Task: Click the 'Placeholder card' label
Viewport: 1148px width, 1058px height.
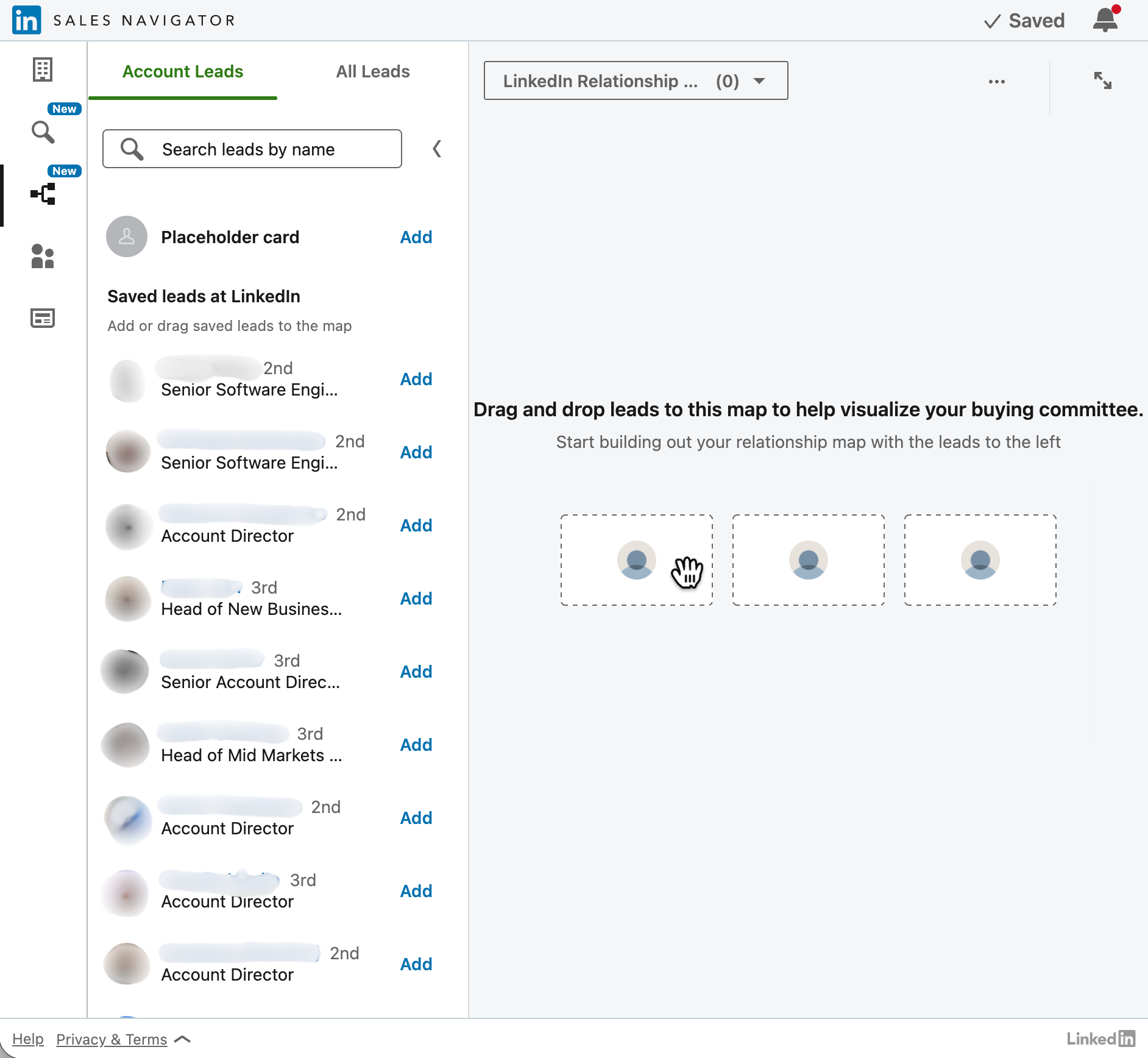Action: (x=230, y=237)
